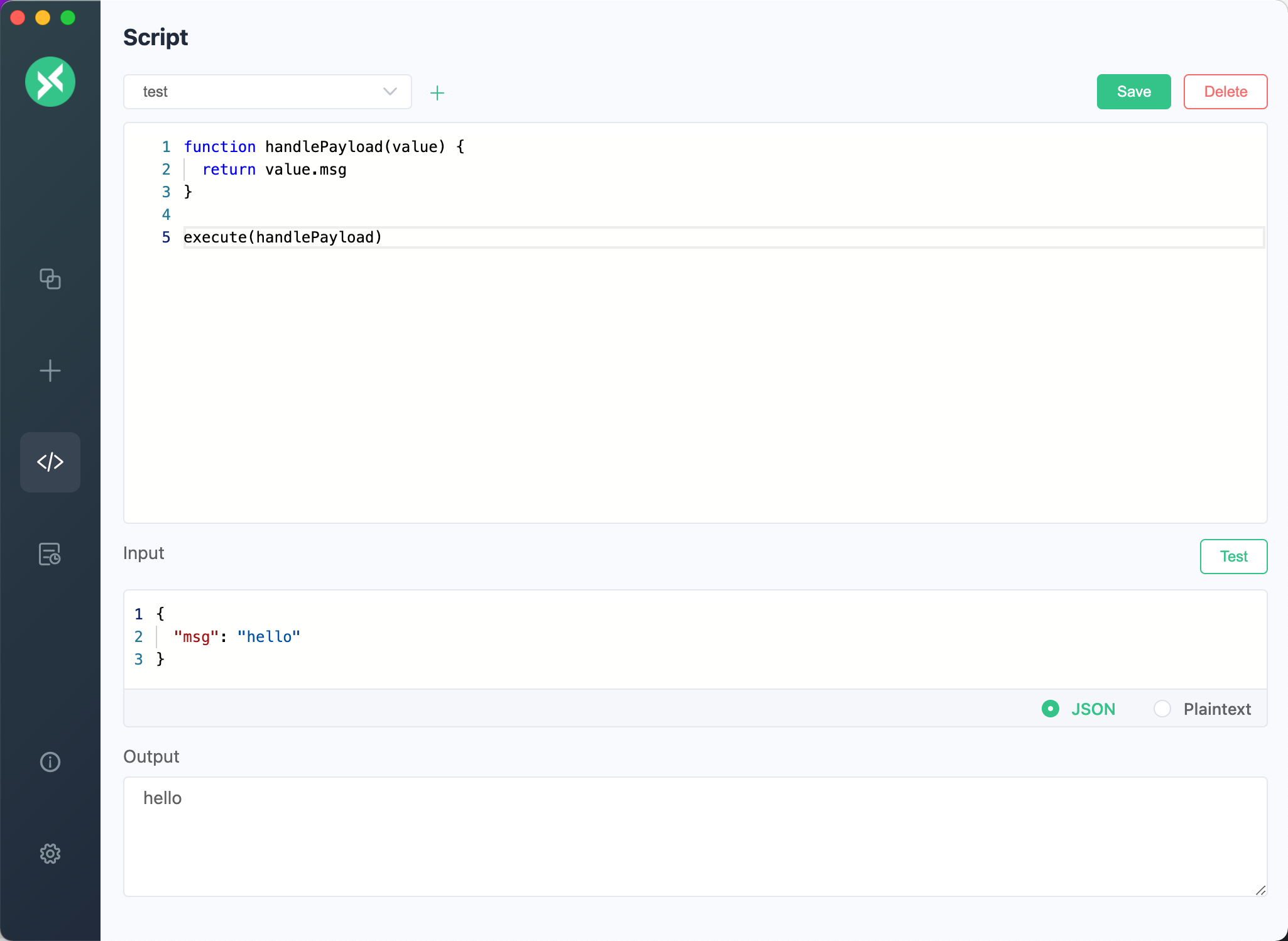The width and height of the screenshot is (1288, 941).
Task: Click the closing brace on script line 3
Action: (x=188, y=192)
